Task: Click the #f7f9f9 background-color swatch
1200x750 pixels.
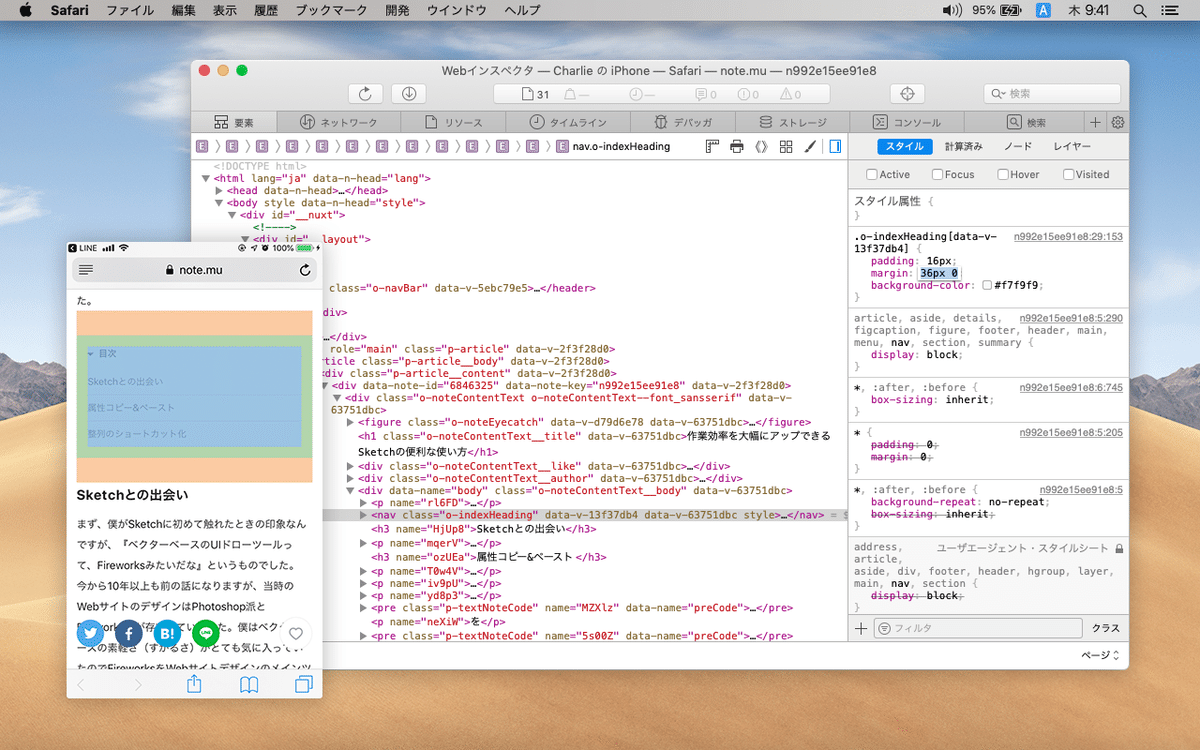Action: pos(987,285)
